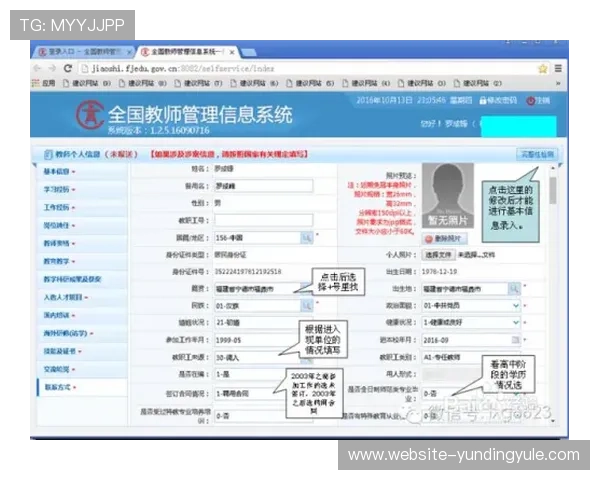Open the 政治面貌 dropdown
The image size is (600, 480).
coord(471,305)
